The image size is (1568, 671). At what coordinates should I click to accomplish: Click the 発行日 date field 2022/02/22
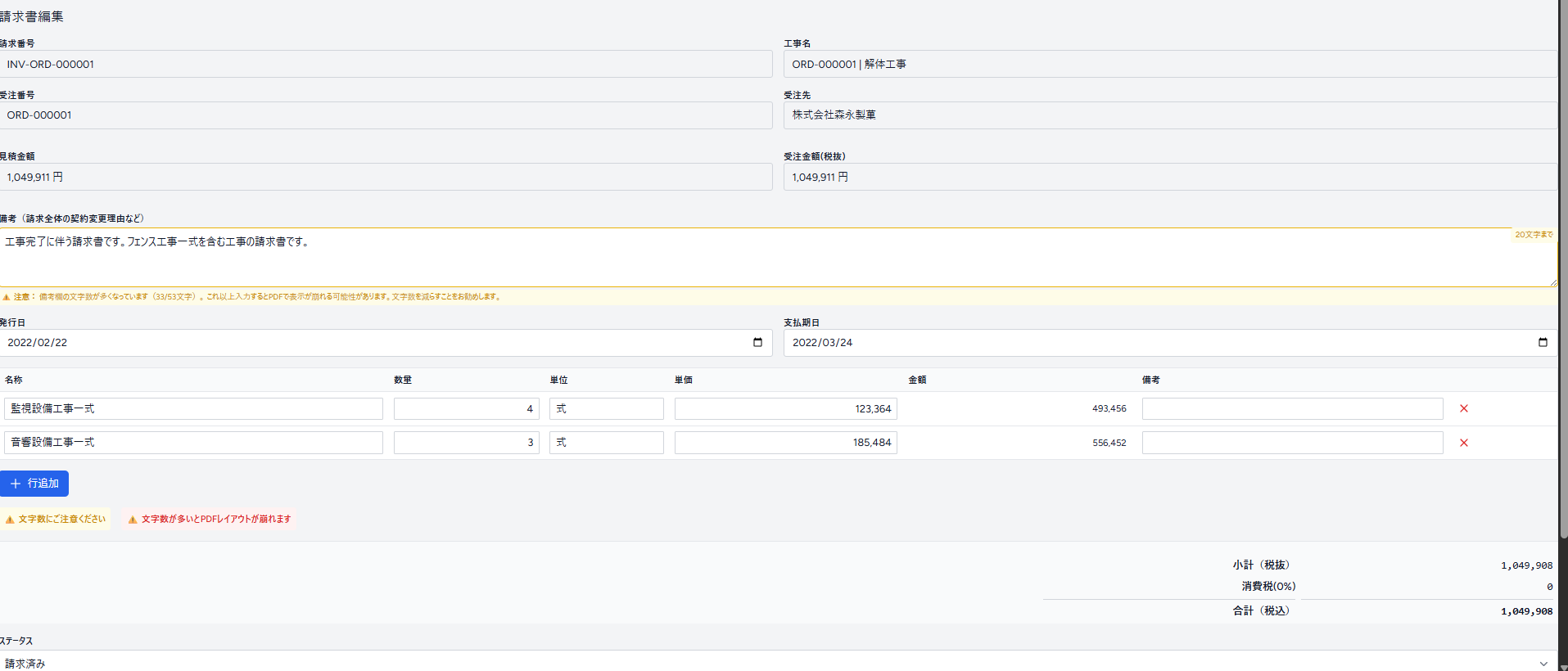(x=386, y=343)
